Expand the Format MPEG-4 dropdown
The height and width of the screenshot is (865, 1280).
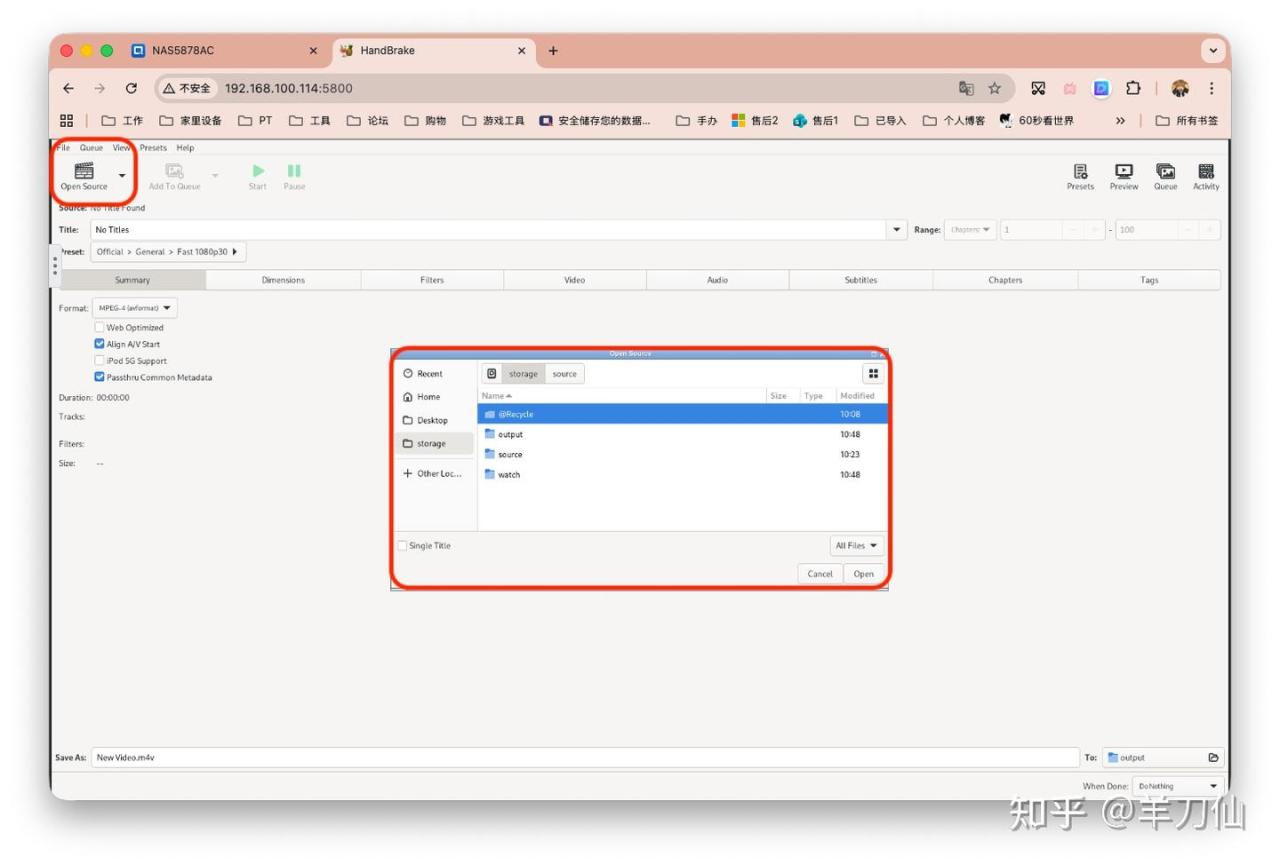tap(134, 308)
